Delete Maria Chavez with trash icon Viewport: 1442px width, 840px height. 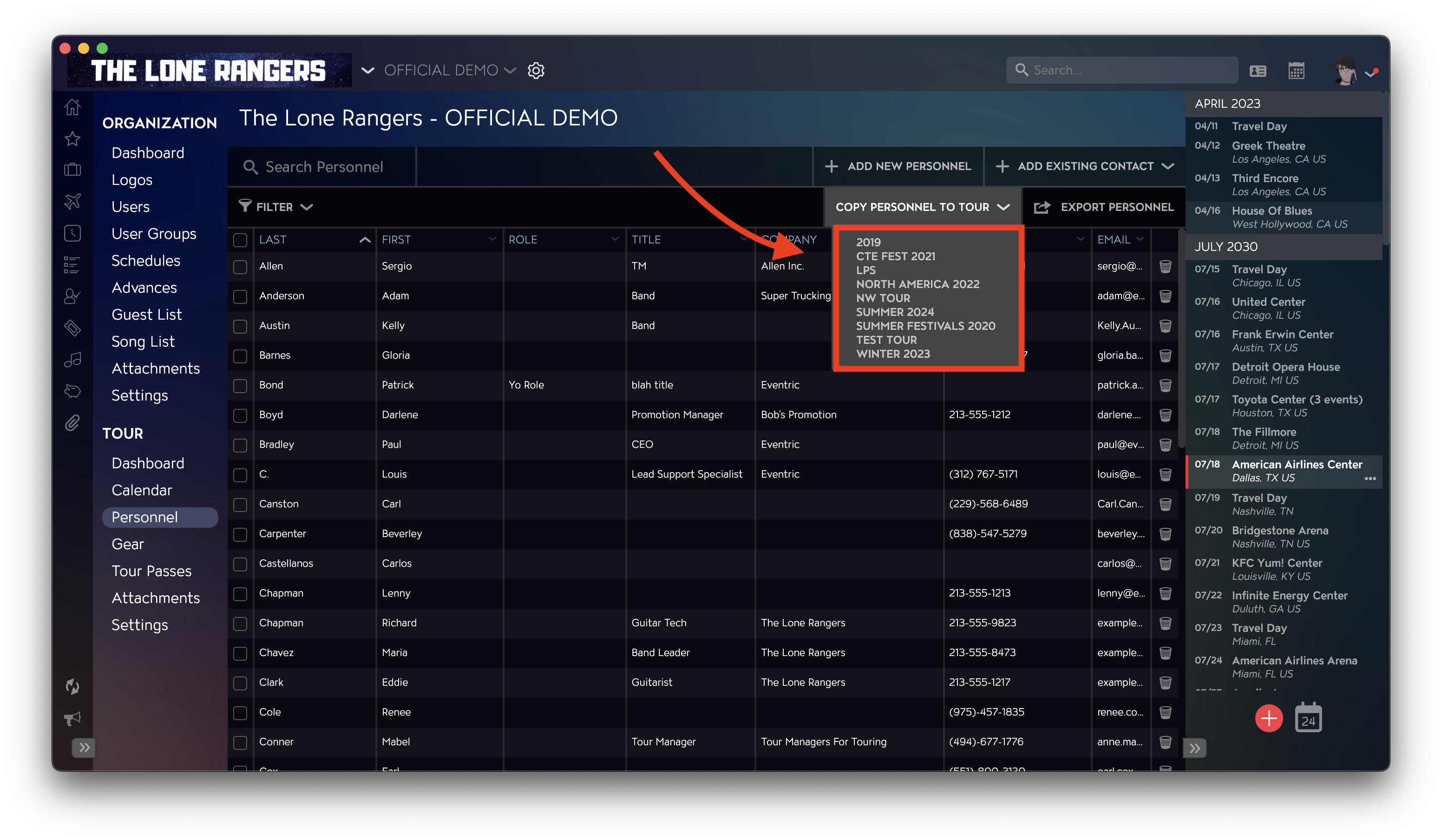coord(1165,653)
